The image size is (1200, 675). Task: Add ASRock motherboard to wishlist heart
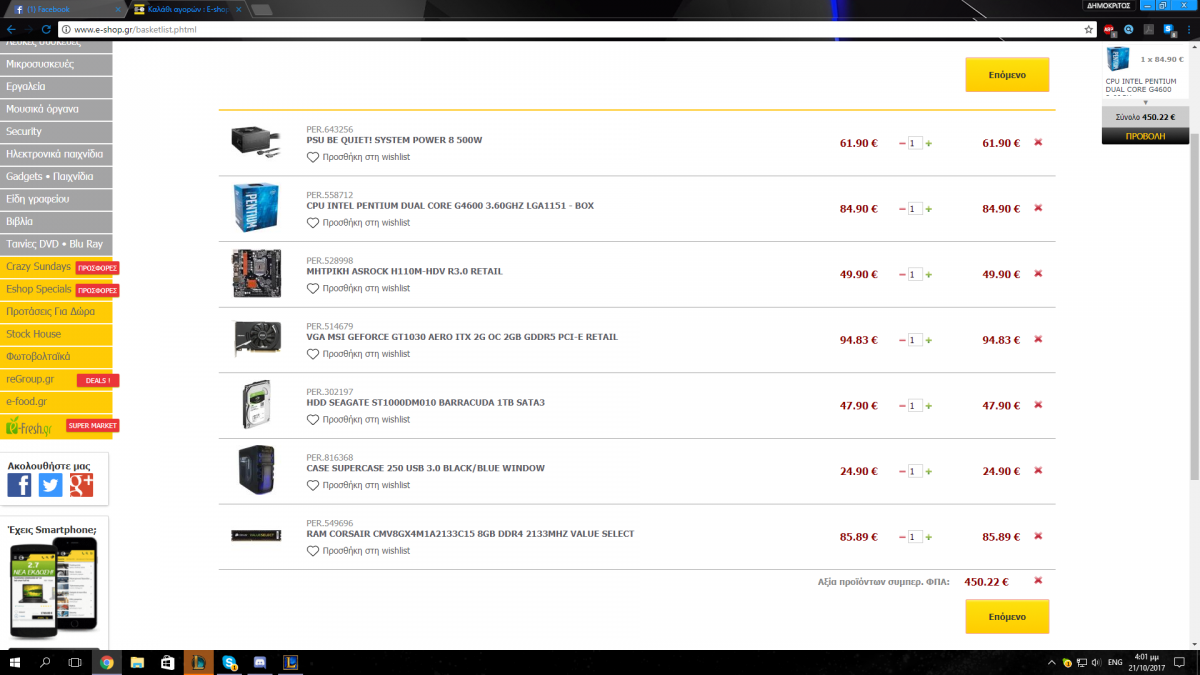tap(313, 288)
